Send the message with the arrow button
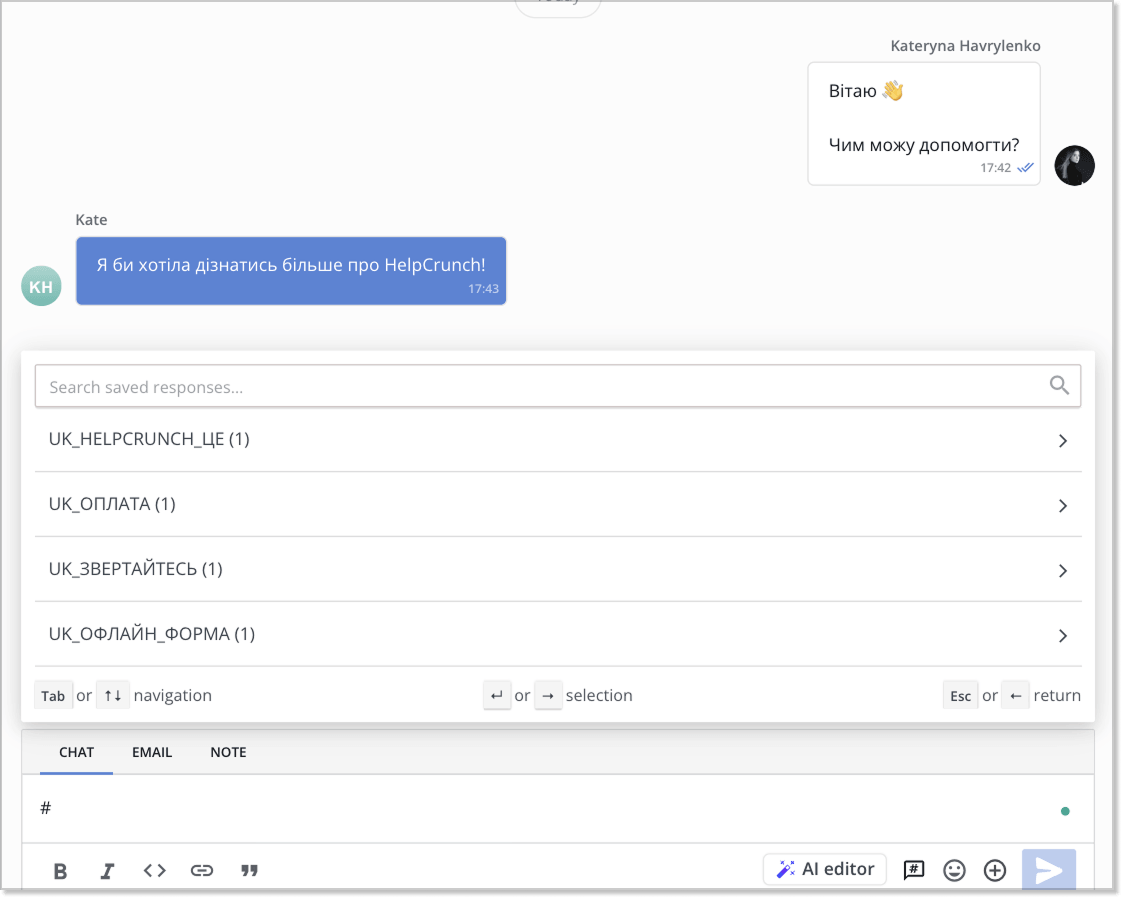The height and width of the screenshot is (898, 1122). click(x=1048, y=869)
